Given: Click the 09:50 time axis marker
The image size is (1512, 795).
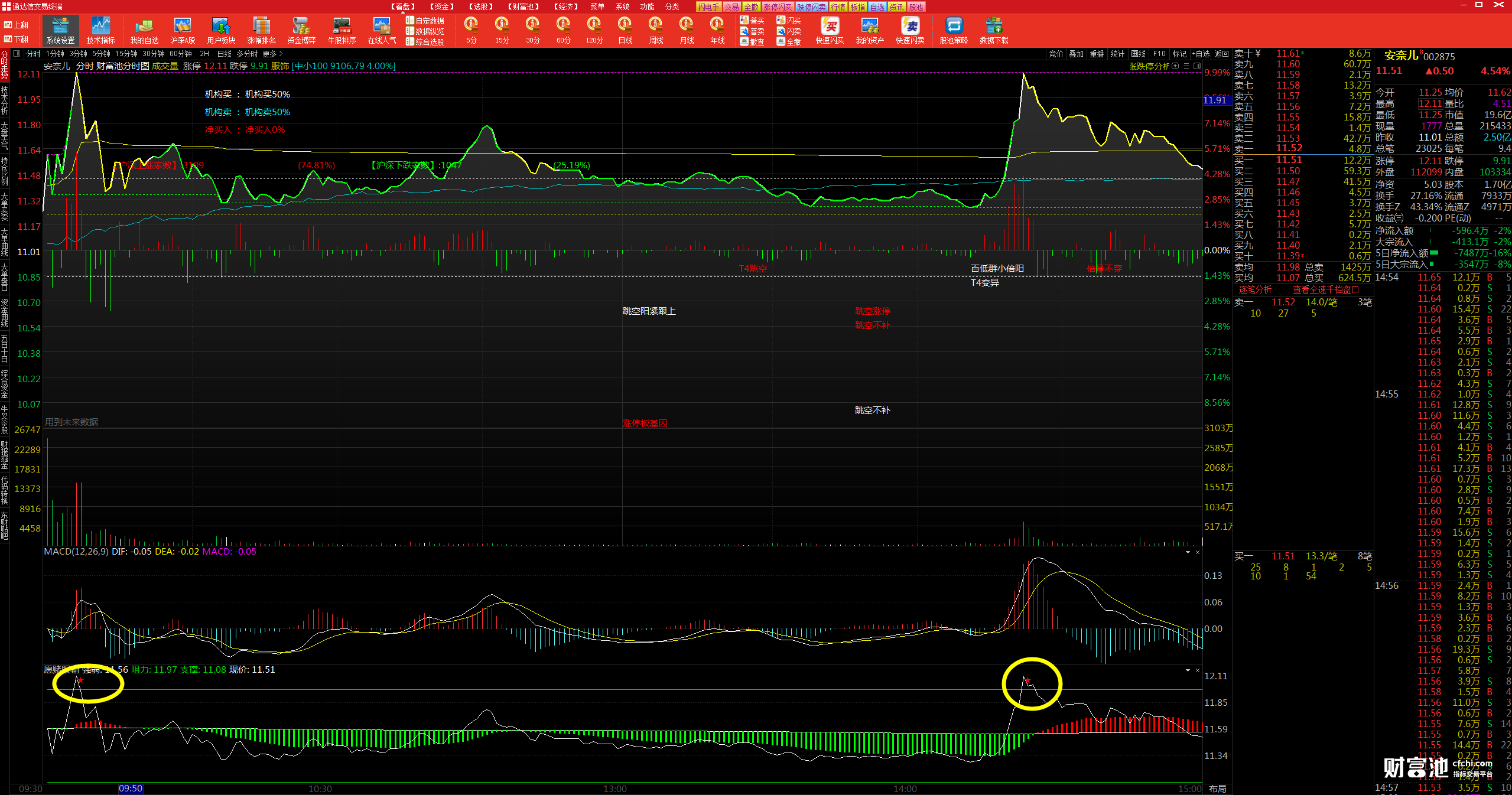Looking at the screenshot, I should [x=131, y=789].
